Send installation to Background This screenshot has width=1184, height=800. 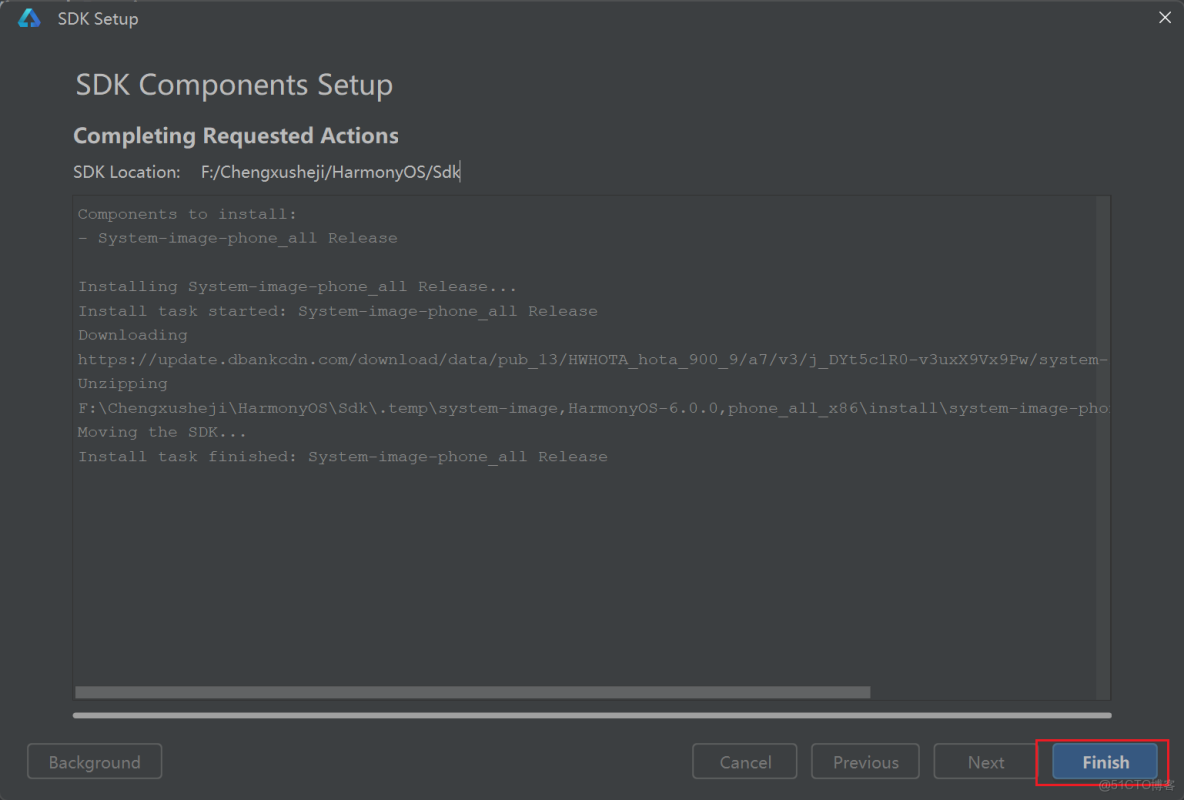tap(94, 762)
